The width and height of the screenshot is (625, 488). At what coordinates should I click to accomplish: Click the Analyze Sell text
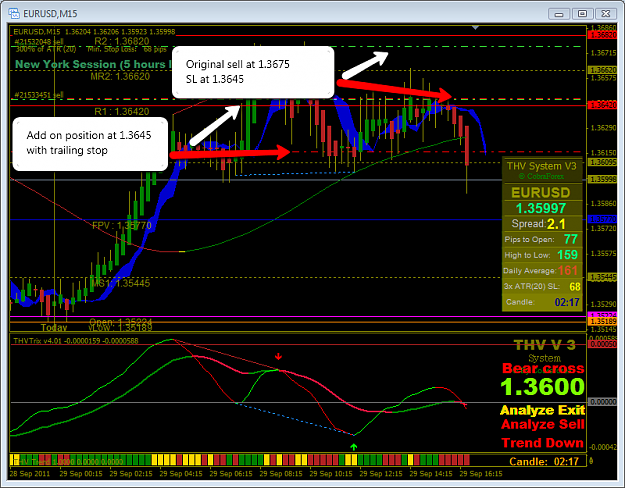coord(542,424)
